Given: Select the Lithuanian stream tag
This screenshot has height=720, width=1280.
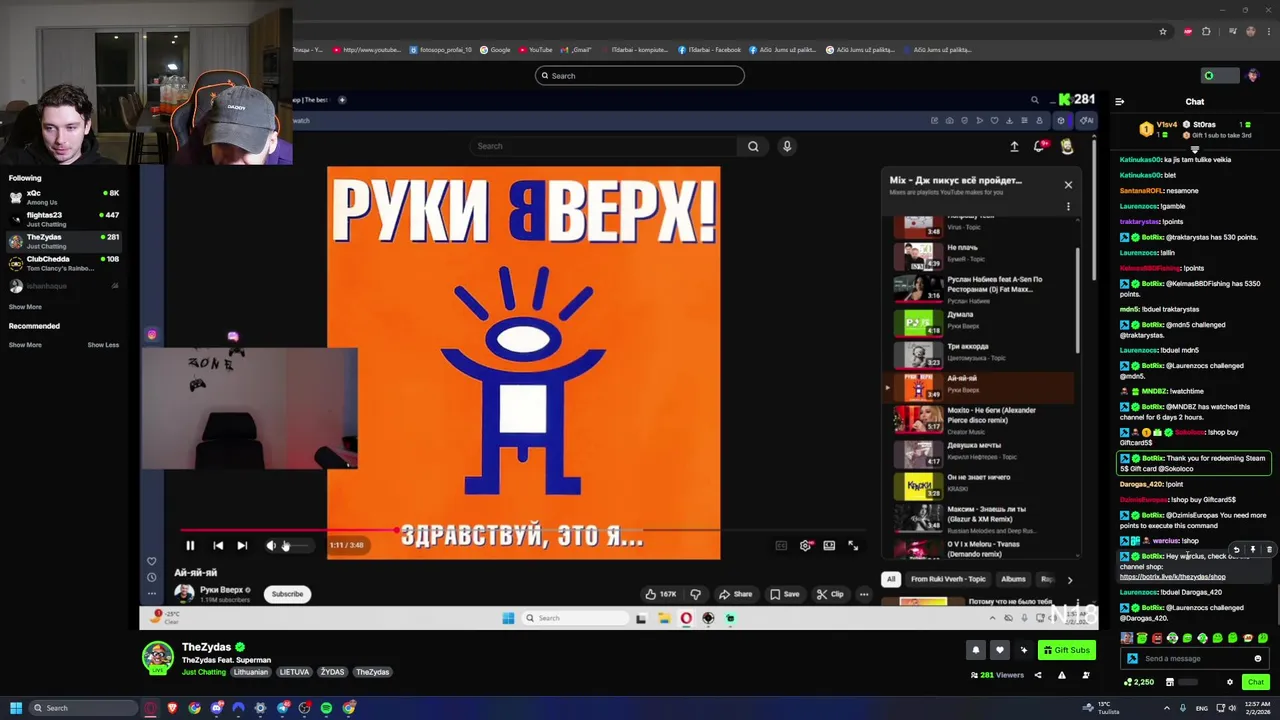Looking at the screenshot, I should pos(250,672).
